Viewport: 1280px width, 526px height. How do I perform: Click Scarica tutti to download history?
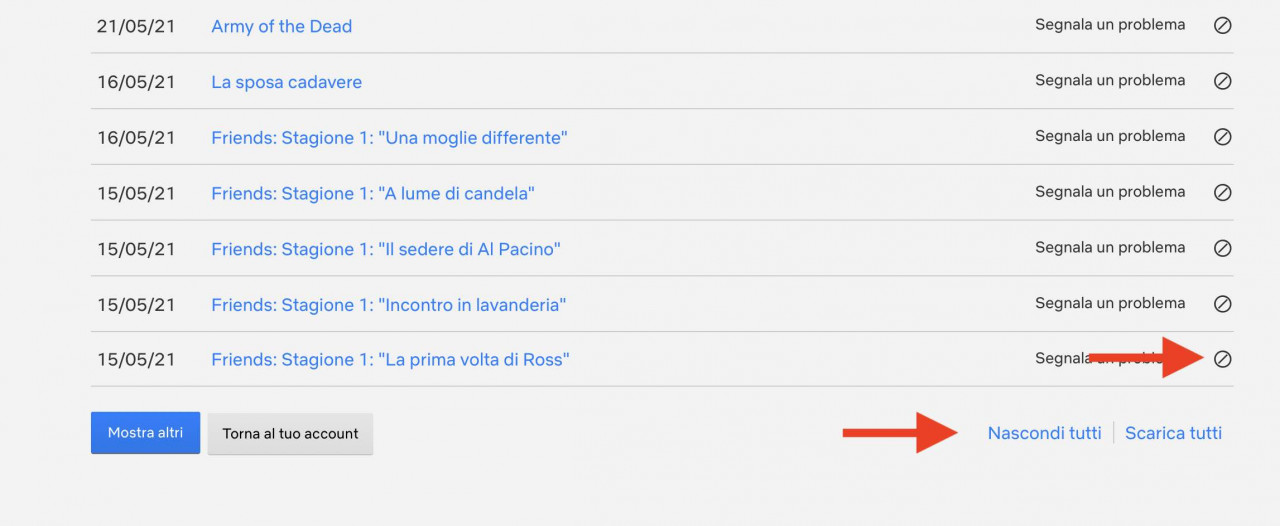click(1173, 433)
